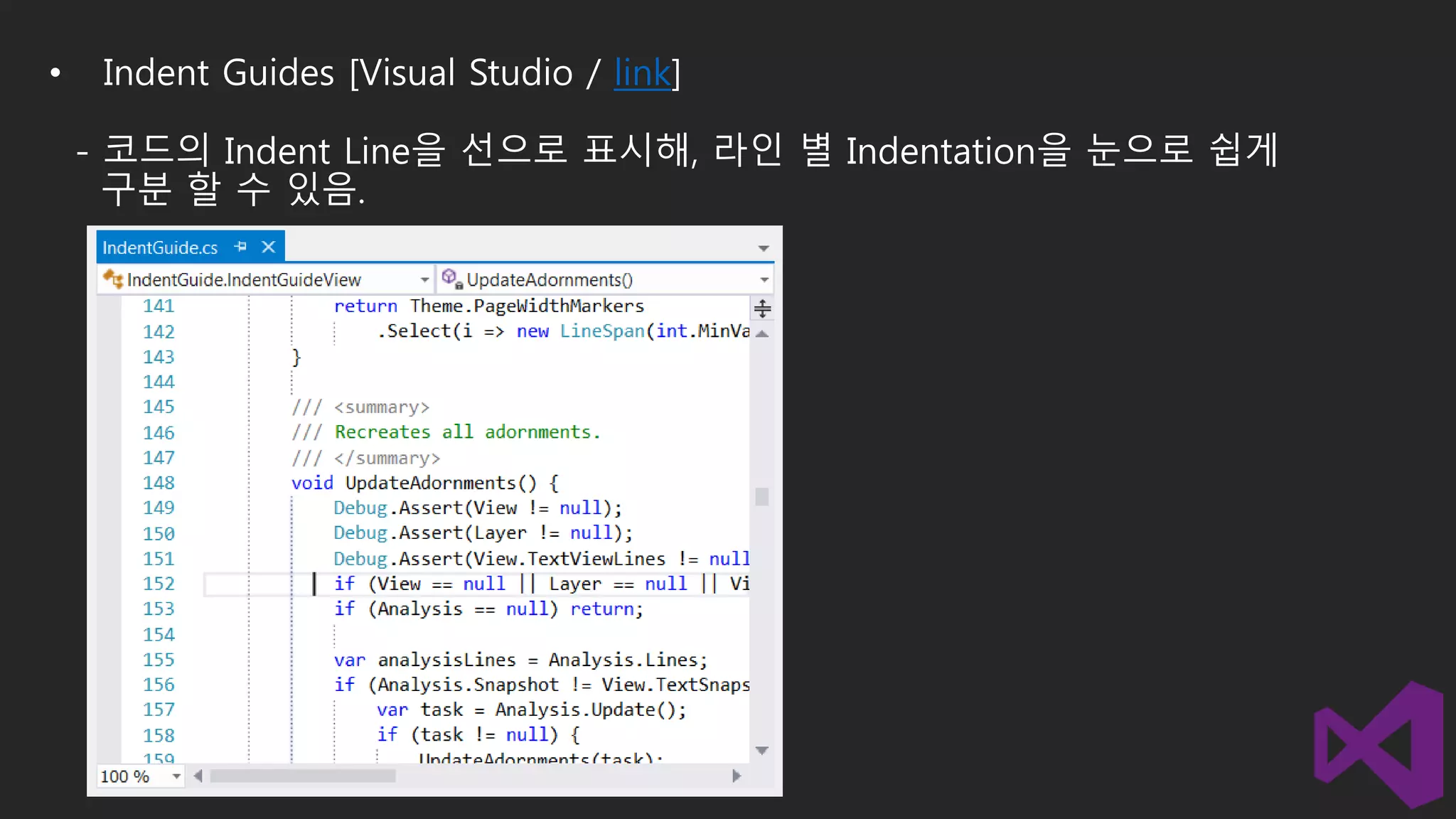Click the editor split-window handle icon
Screen dimensions: 1456x819
point(762,309)
